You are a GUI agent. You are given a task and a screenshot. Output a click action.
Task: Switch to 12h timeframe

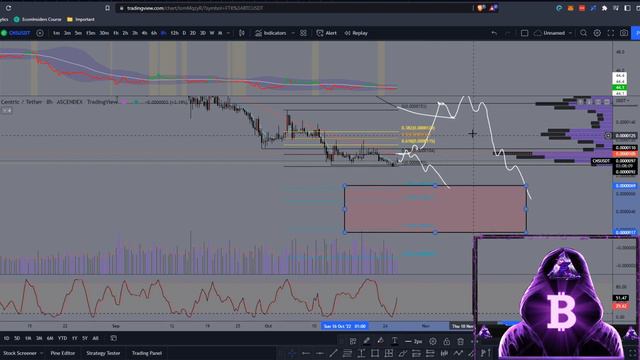coord(174,33)
